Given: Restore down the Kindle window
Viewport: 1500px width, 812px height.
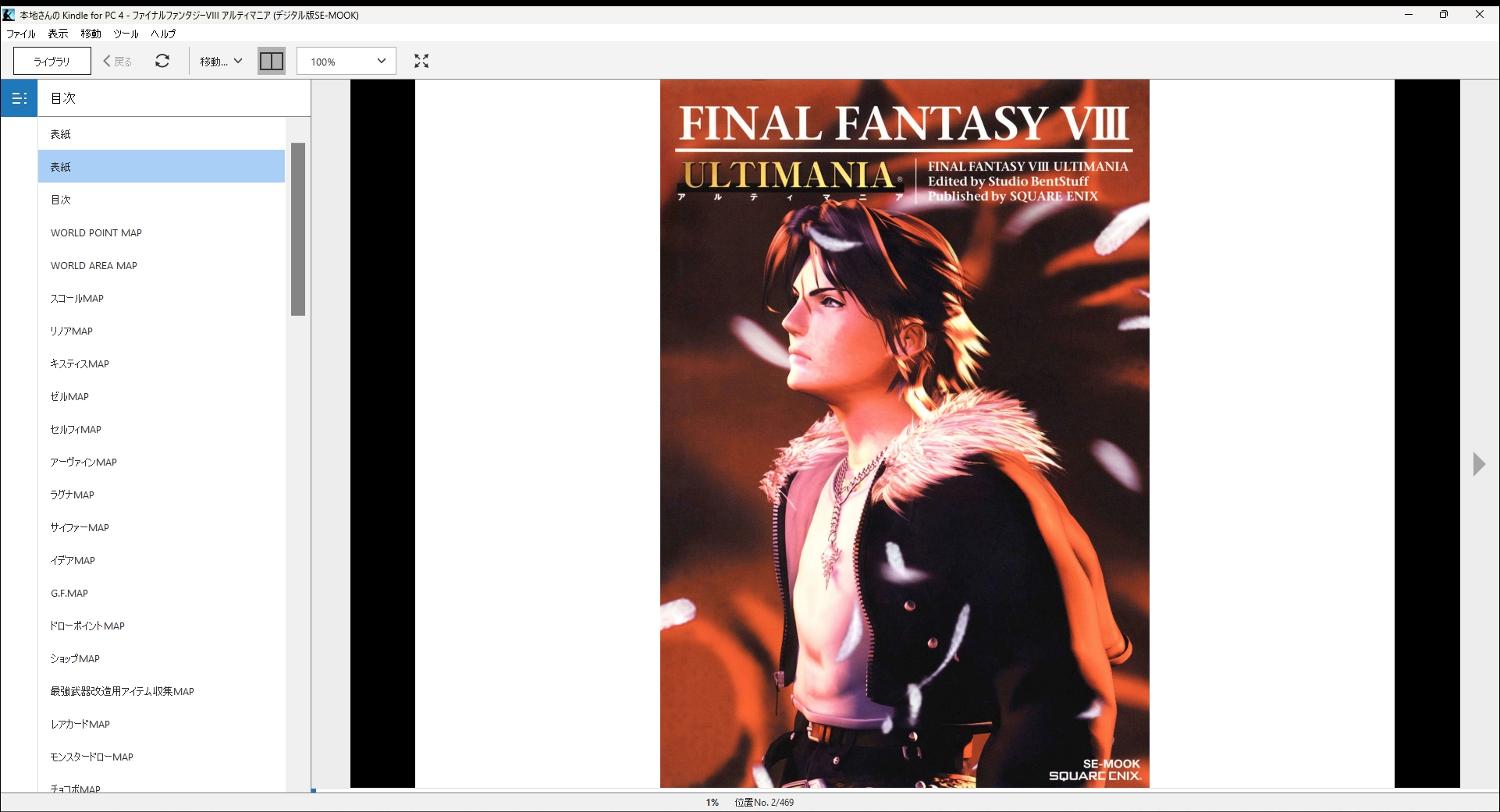Looking at the screenshot, I should pos(1444,14).
